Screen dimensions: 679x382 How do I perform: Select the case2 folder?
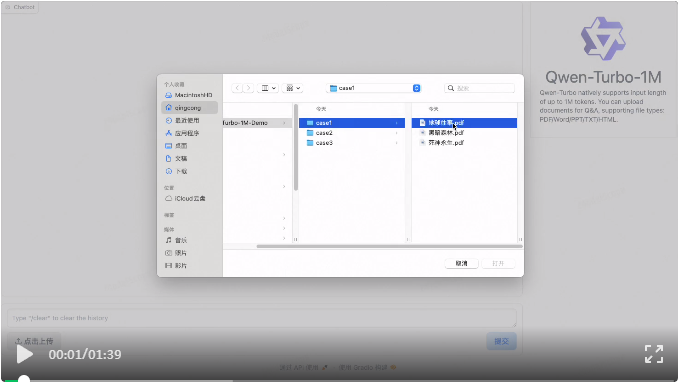pyautogui.click(x=352, y=133)
